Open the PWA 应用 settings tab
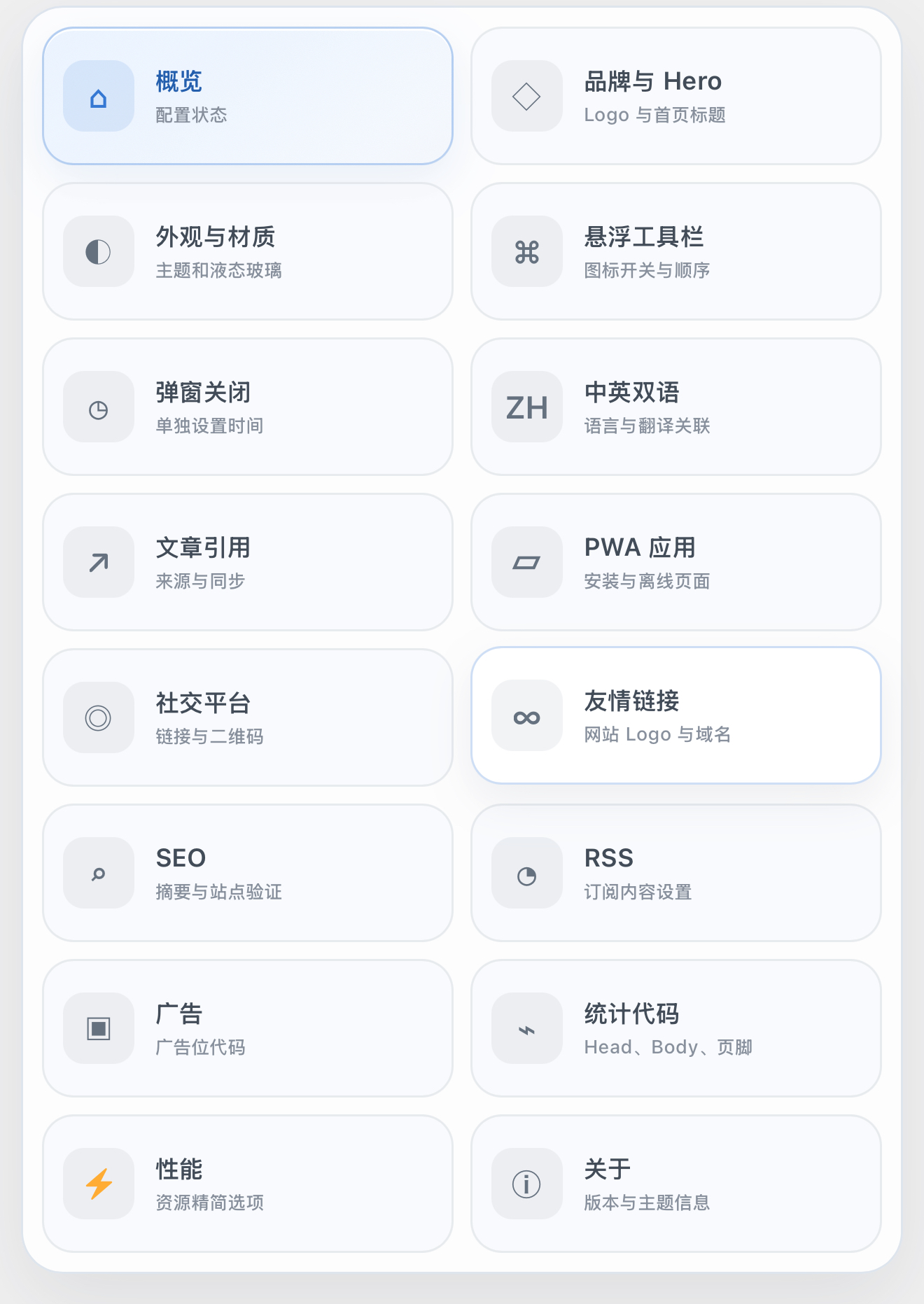Viewport: 924px width, 1304px height. (676, 562)
